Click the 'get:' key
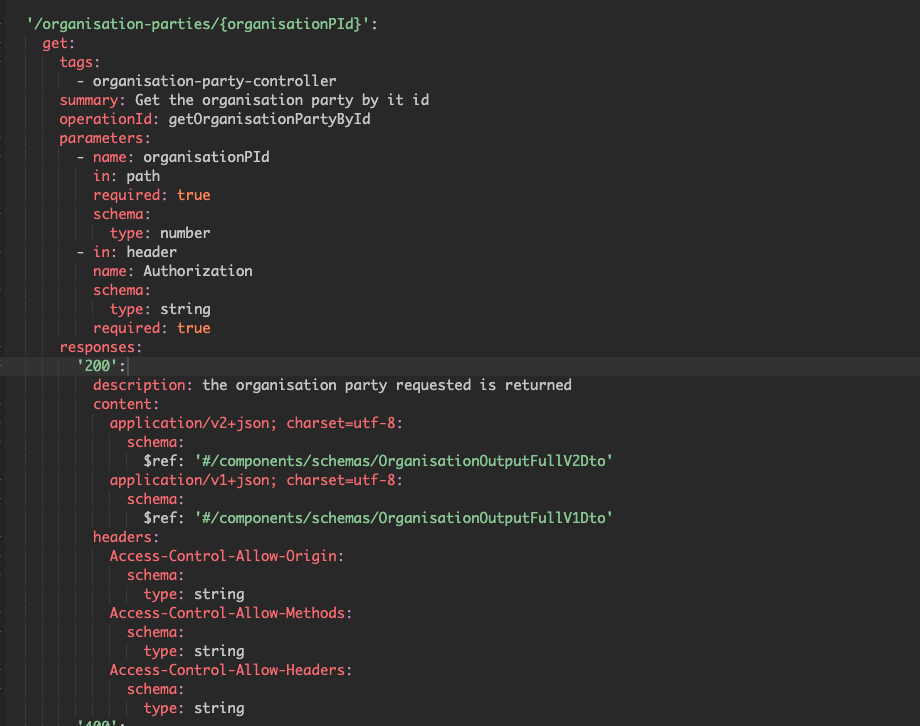Viewport: 920px width, 726px height. [x=59, y=43]
